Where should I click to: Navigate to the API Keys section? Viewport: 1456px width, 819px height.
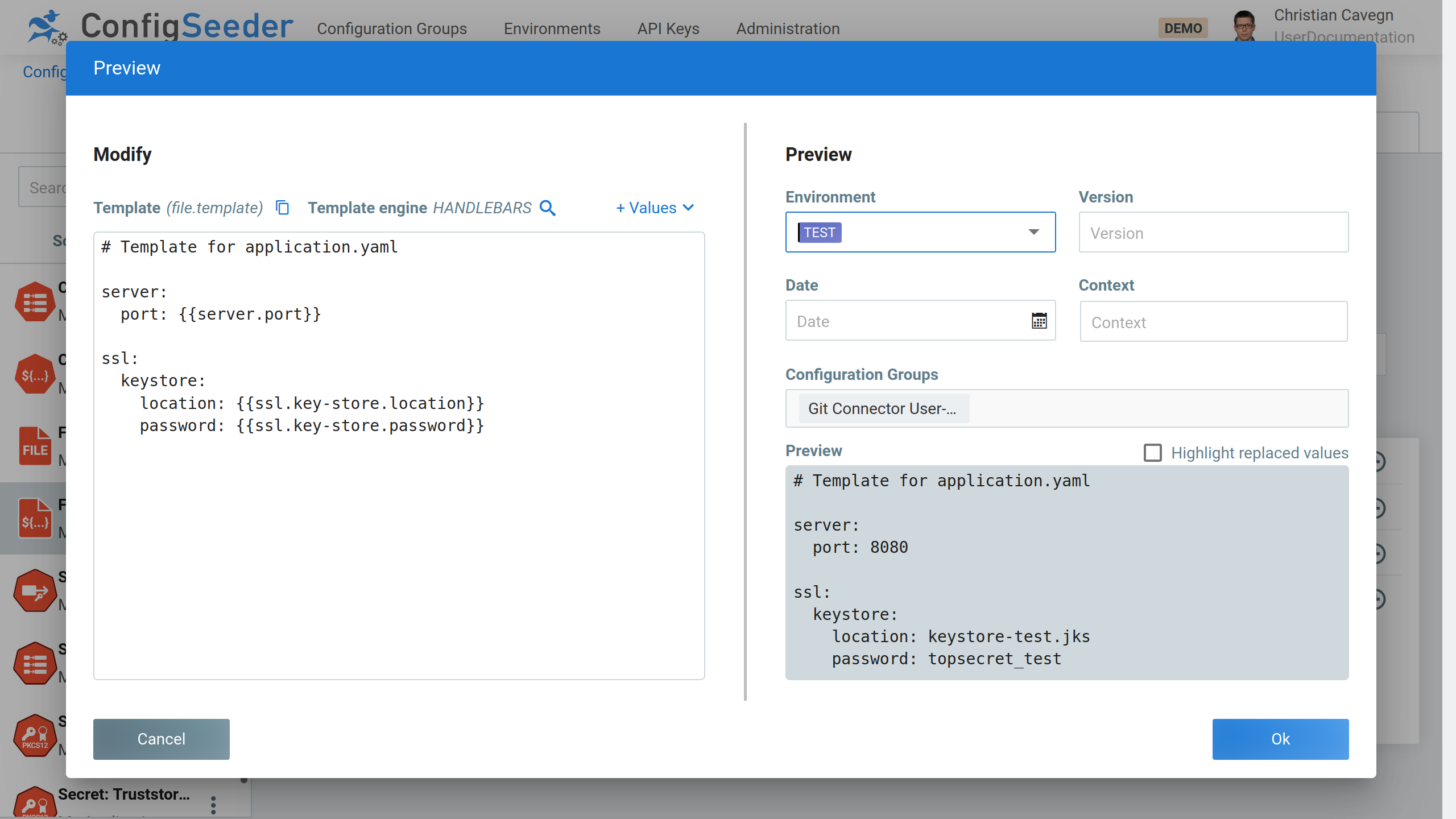coord(668,28)
